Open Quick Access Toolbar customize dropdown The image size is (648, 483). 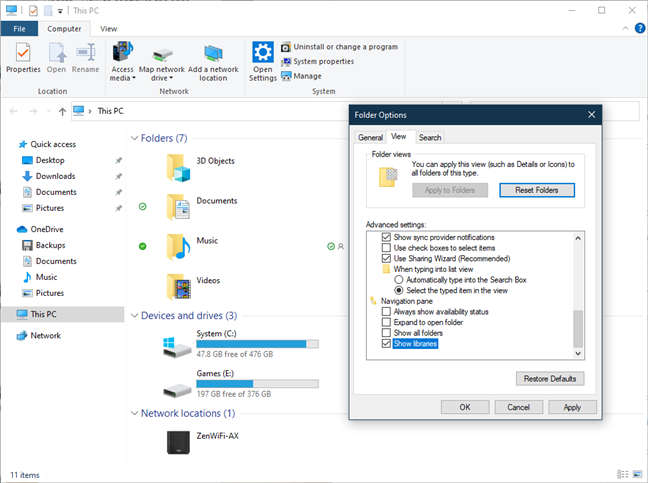(x=60, y=11)
